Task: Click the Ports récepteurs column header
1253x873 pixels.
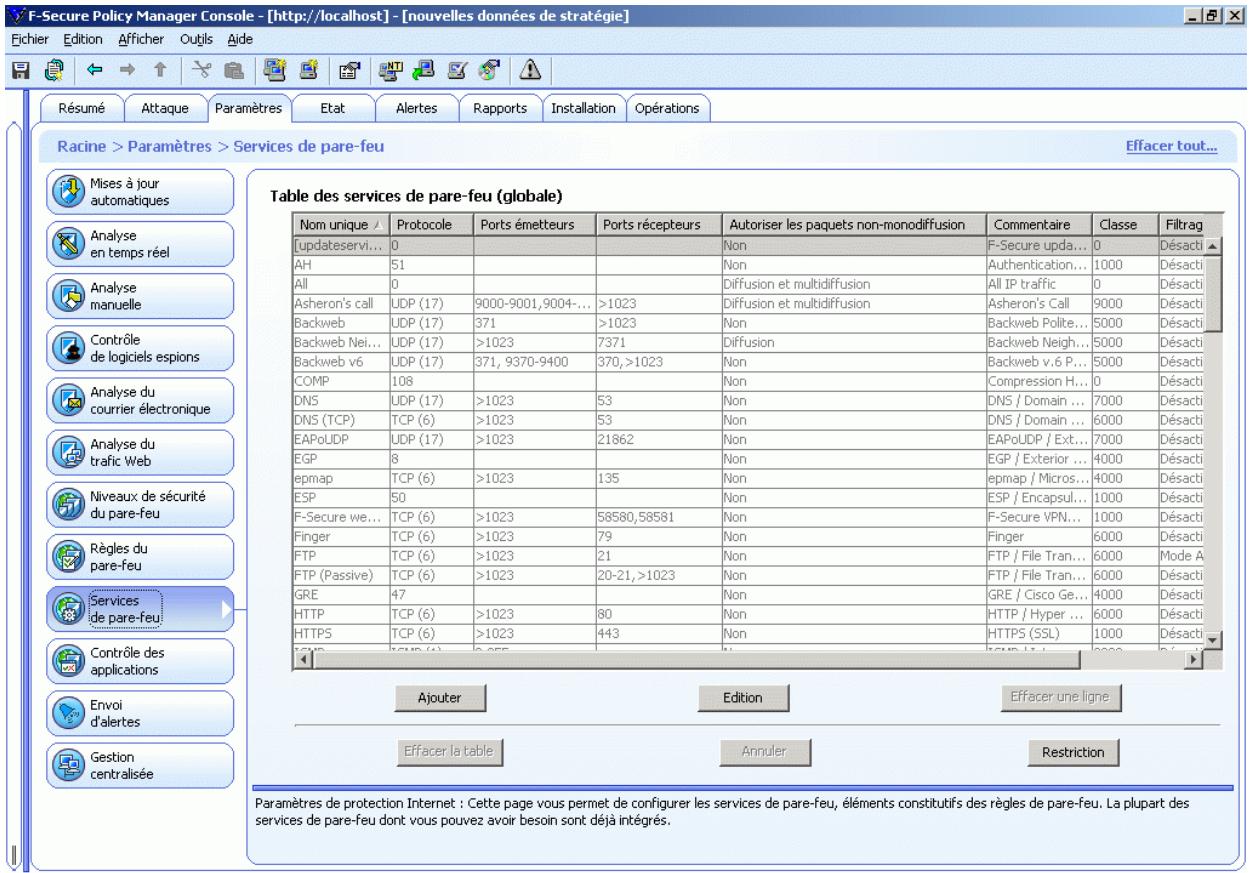Action: [657, 225]
